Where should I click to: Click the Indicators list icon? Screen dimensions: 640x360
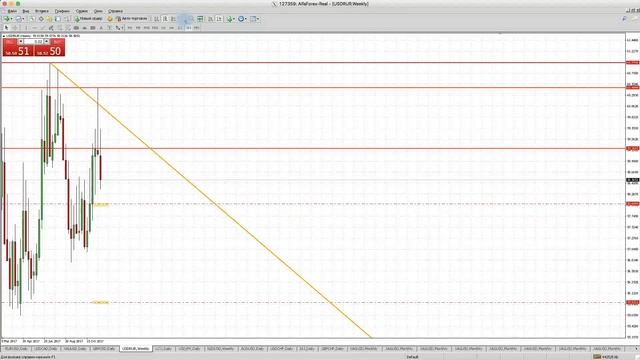(x=229, y=19)
